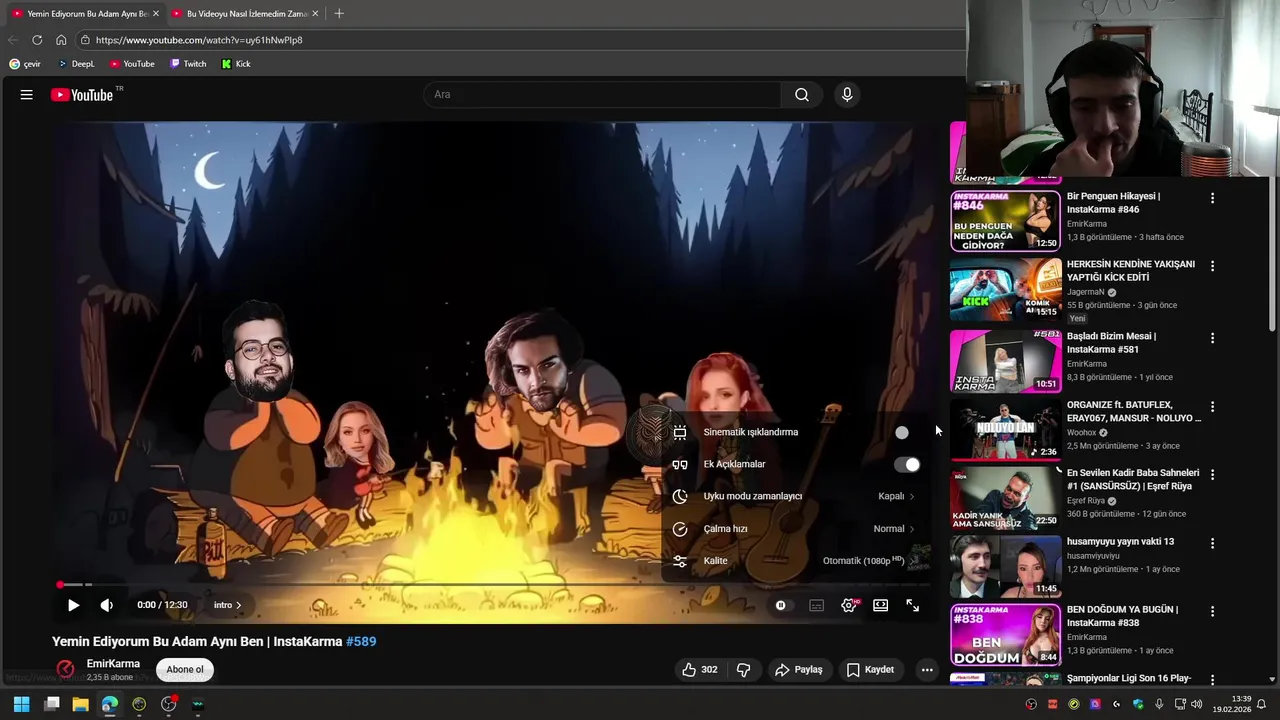
Task: Open the Çalma hızı Normal submenu
Action: [x=796, y=528]
